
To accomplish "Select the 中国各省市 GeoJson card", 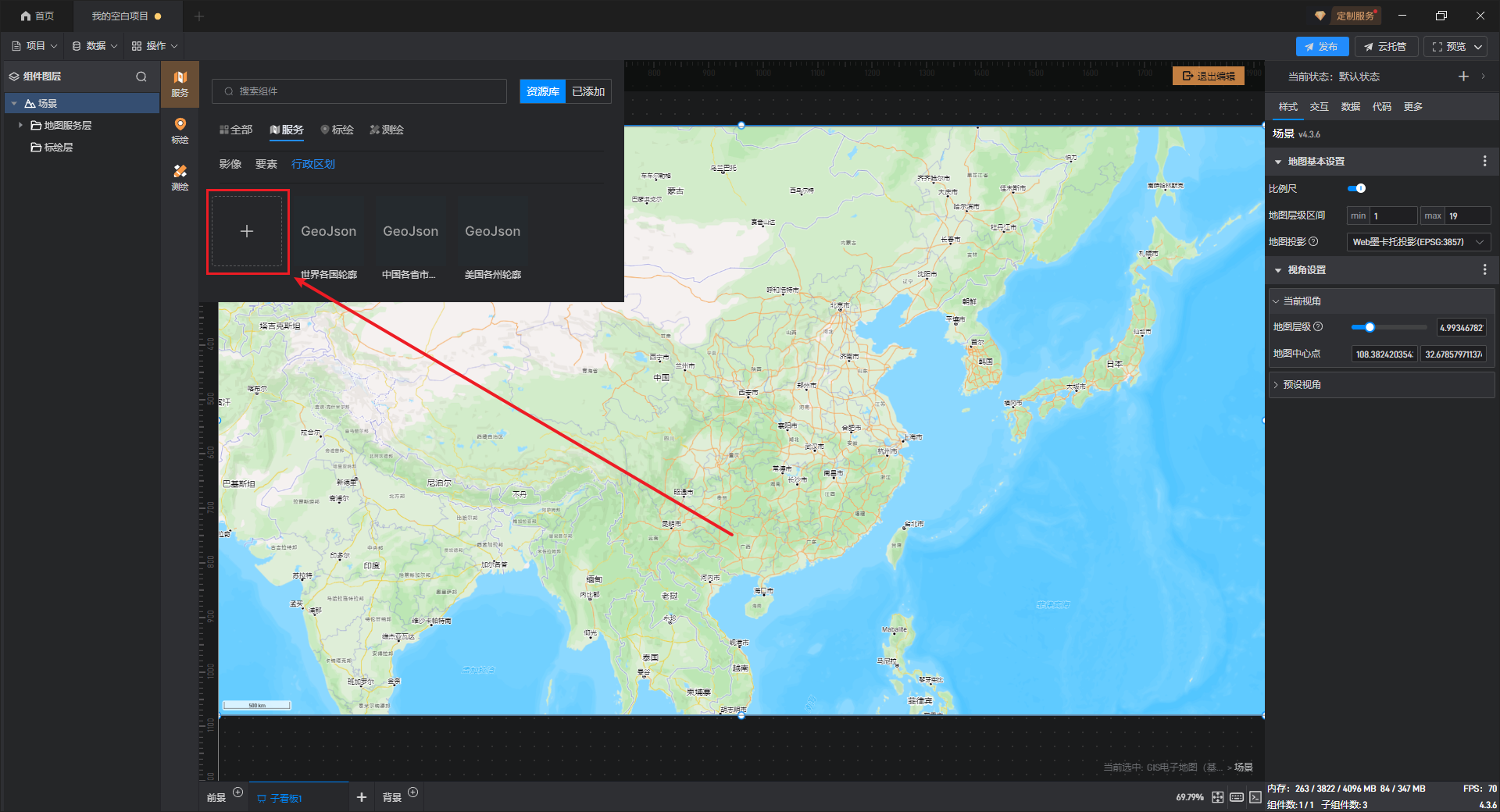I will 411,238.
